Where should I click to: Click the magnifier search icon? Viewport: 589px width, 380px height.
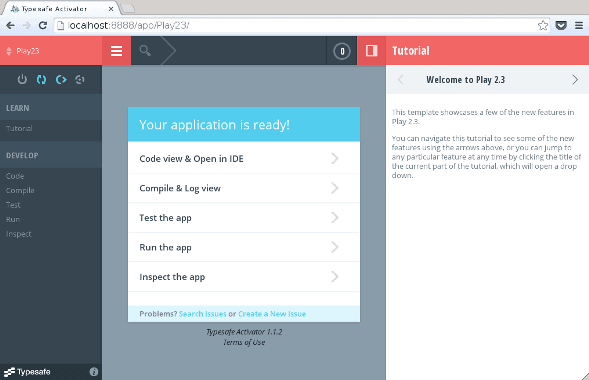point(145,51)
